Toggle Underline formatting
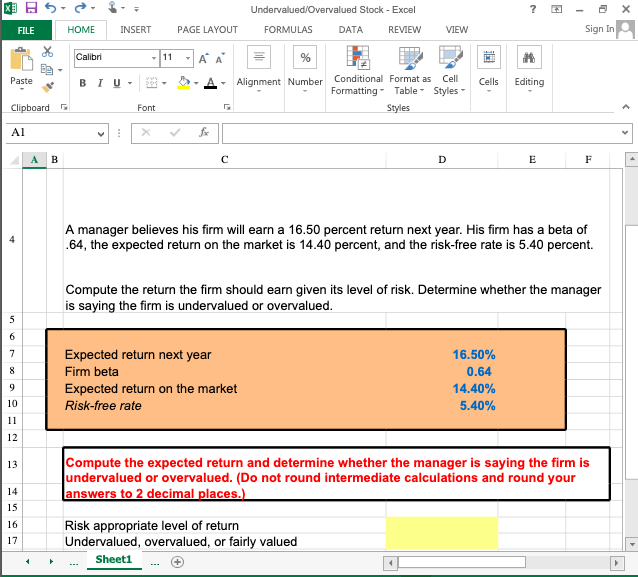The height and width of the screenshot is (577, 638). 117,83
